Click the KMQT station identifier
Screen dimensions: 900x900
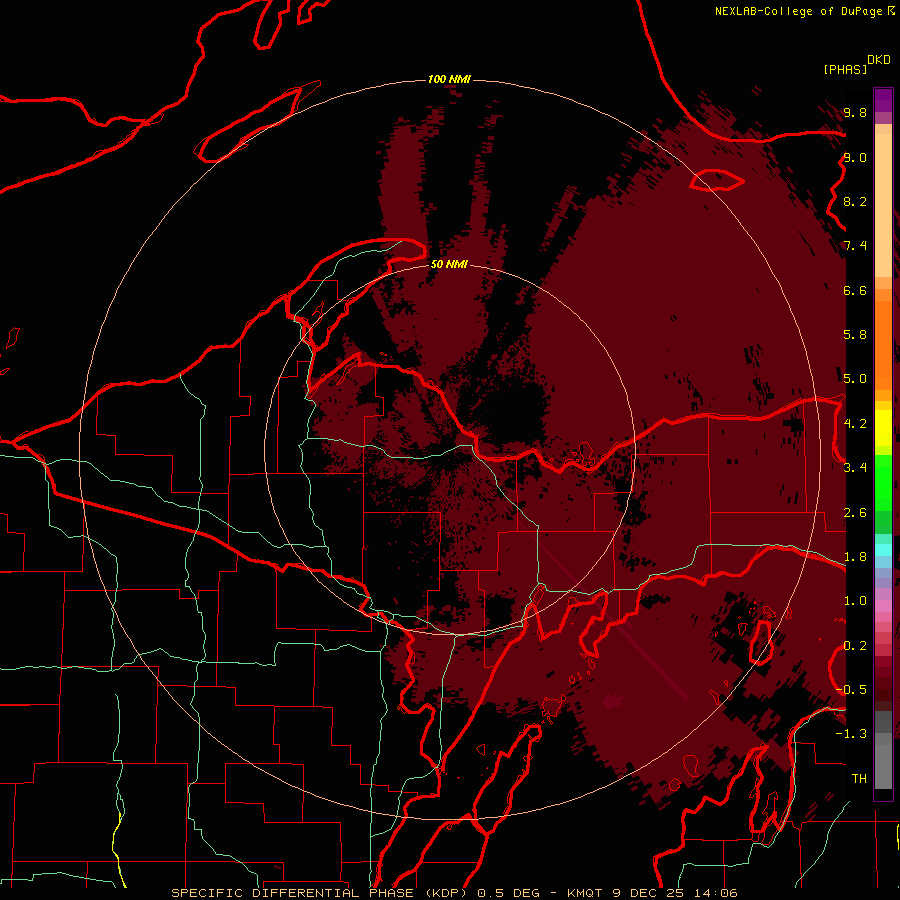pyautogui.click(x=584, y=893)
